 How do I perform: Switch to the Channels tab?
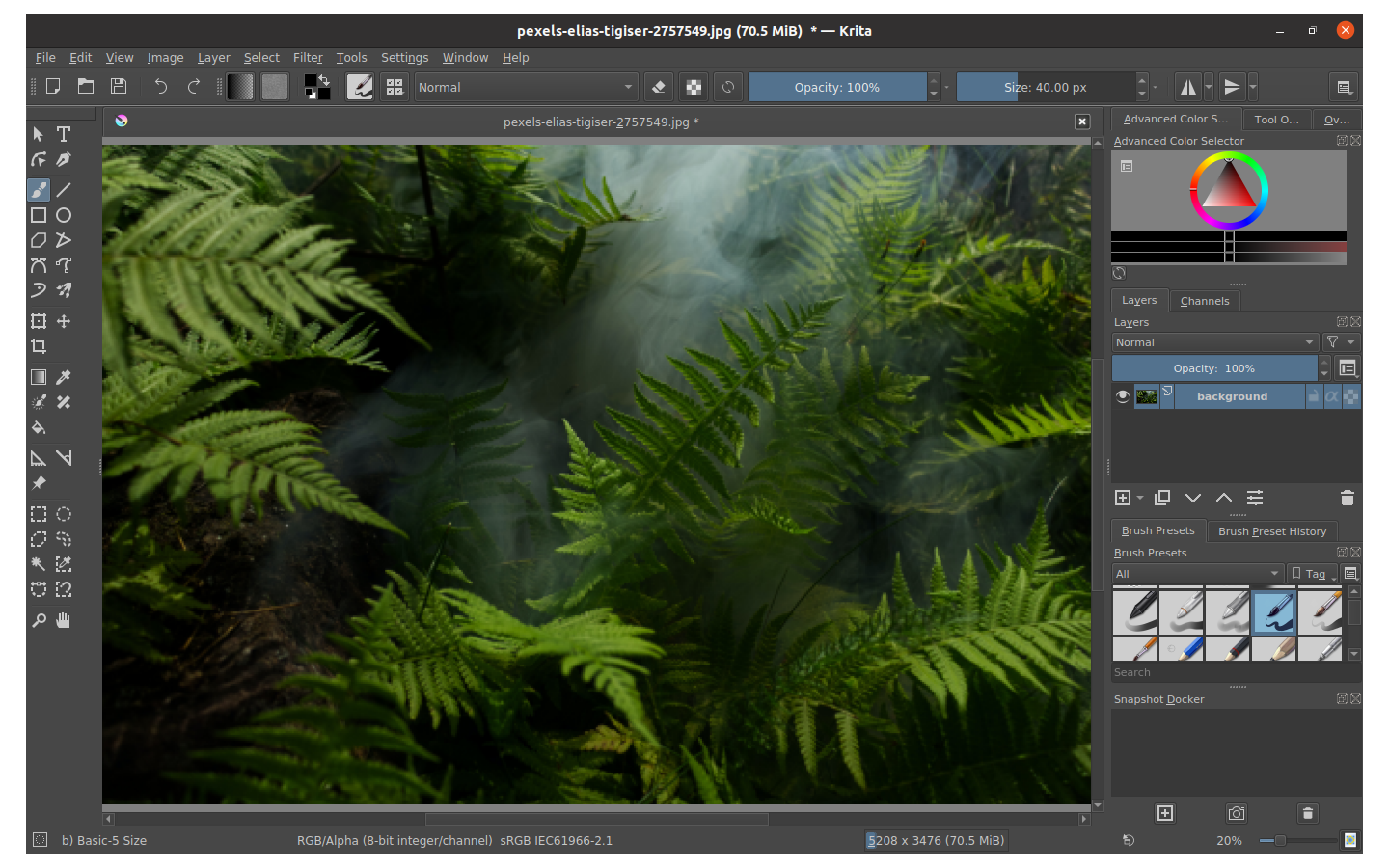click(1205, 301)
